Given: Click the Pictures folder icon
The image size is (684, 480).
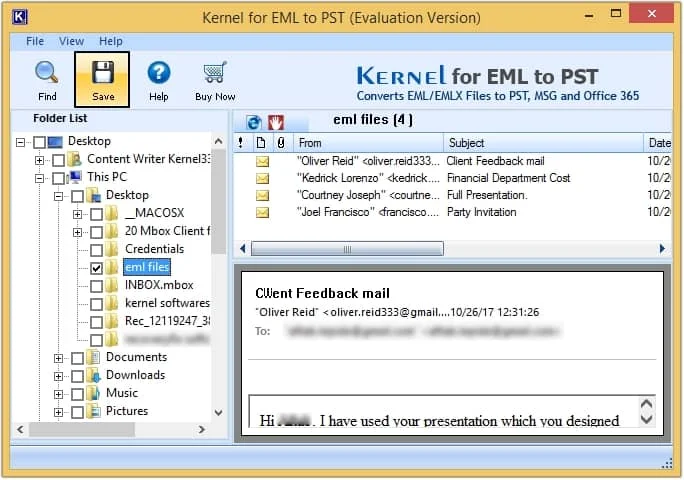Looking at the screenshot, I should click(93, 411).
